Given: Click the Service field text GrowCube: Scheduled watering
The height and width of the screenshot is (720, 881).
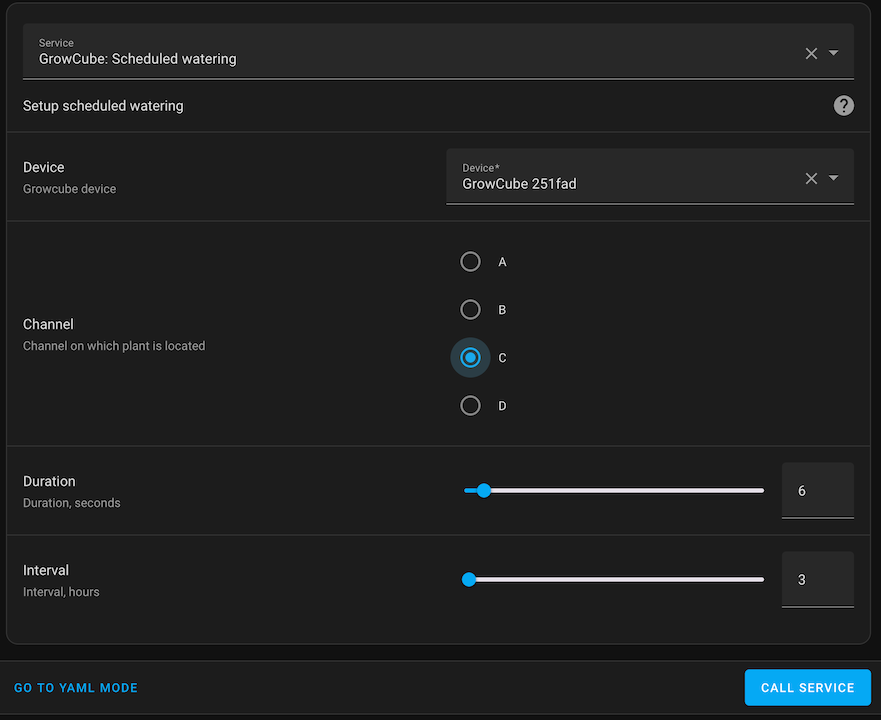Looking at the screenshot, I should (x=138, y=59).
